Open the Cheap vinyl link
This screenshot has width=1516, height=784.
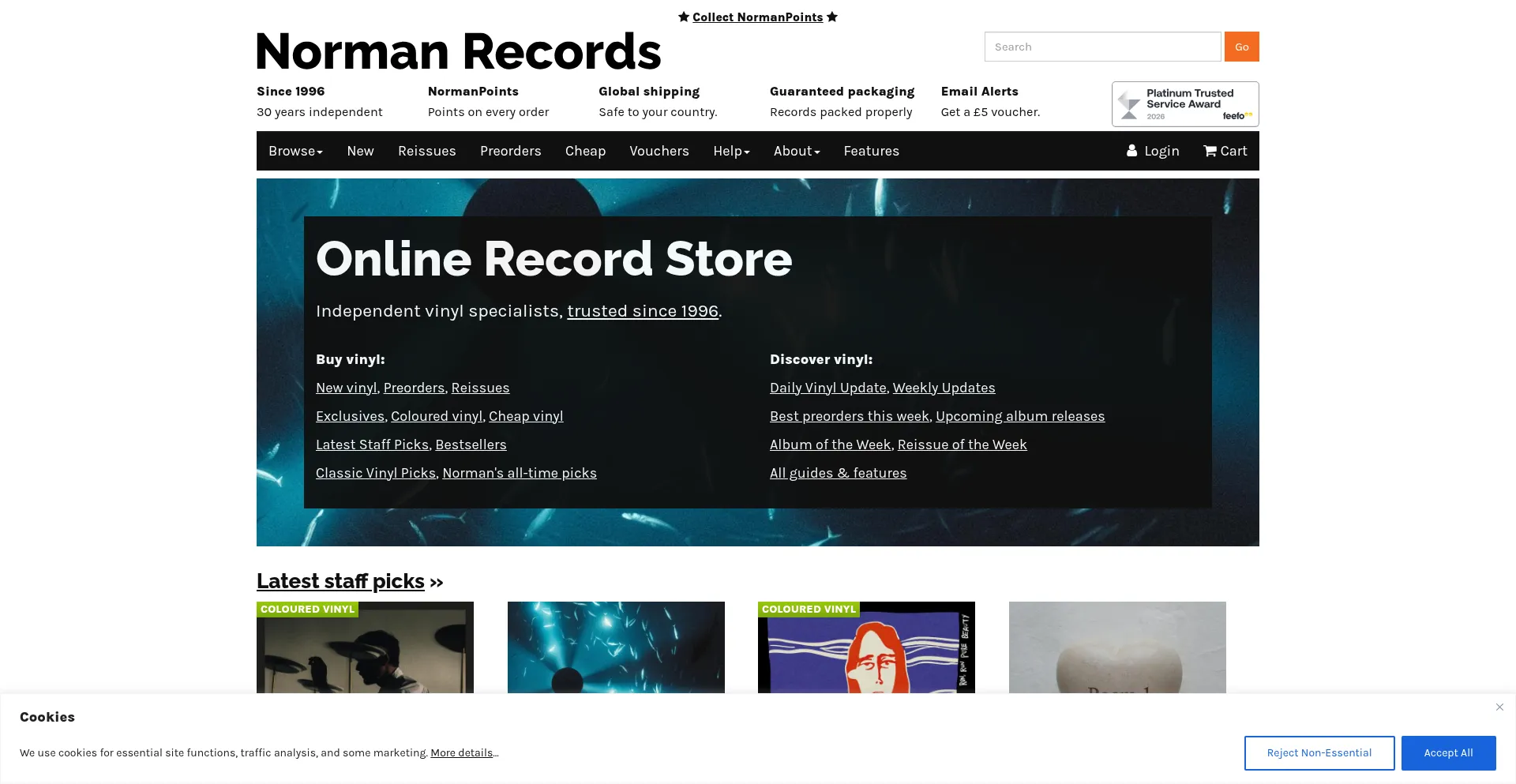click(x=526, y=416)
